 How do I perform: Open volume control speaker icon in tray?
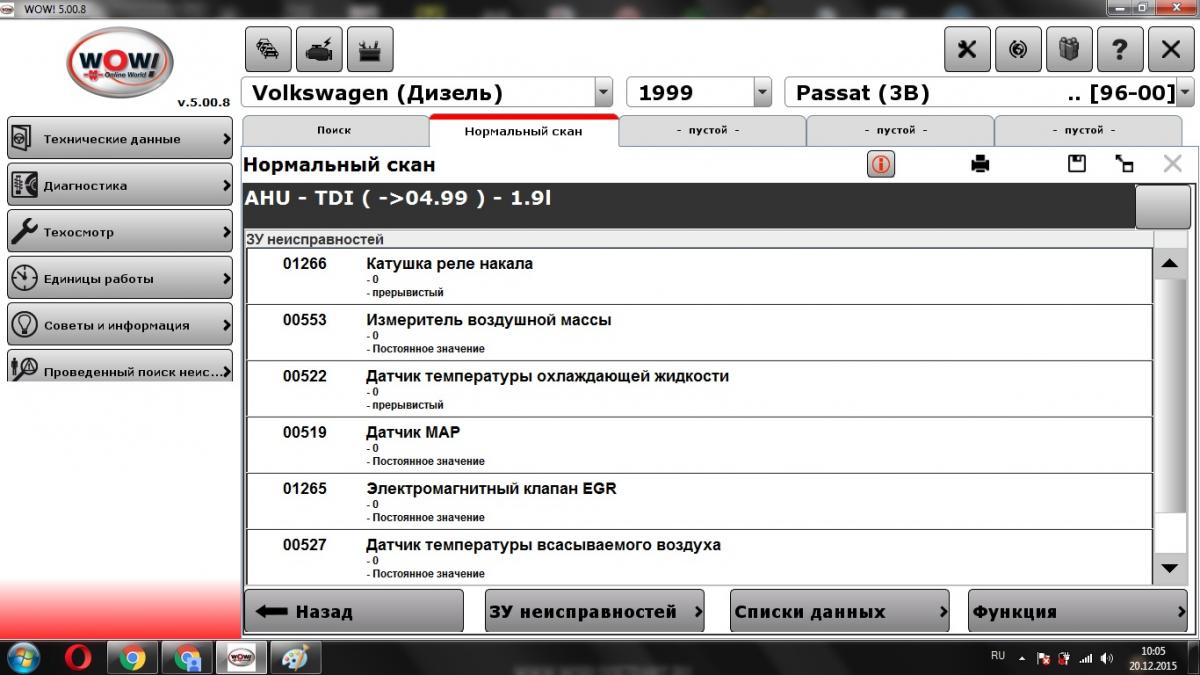pos(1106,659)
